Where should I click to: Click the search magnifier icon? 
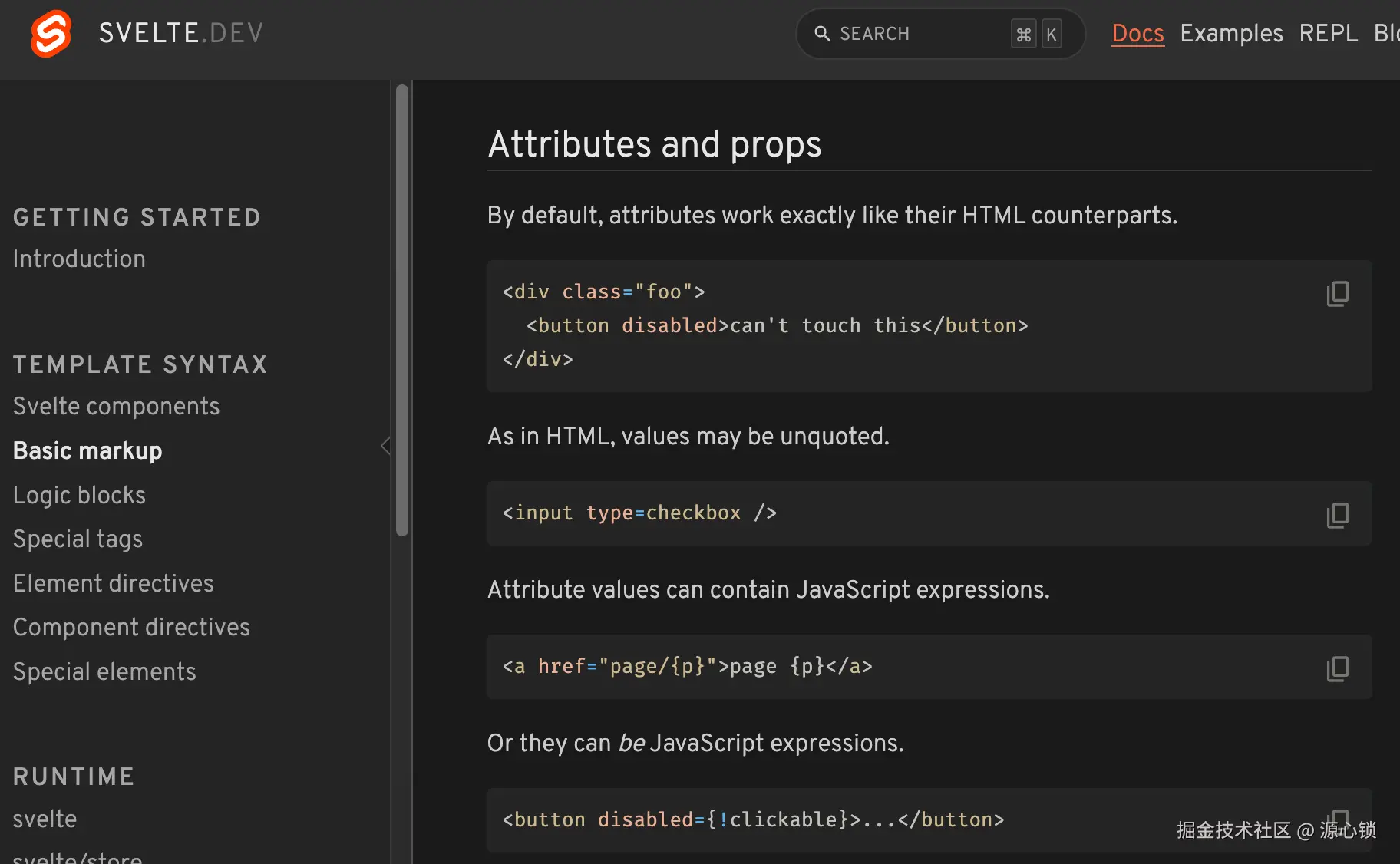tap(822, 34)
